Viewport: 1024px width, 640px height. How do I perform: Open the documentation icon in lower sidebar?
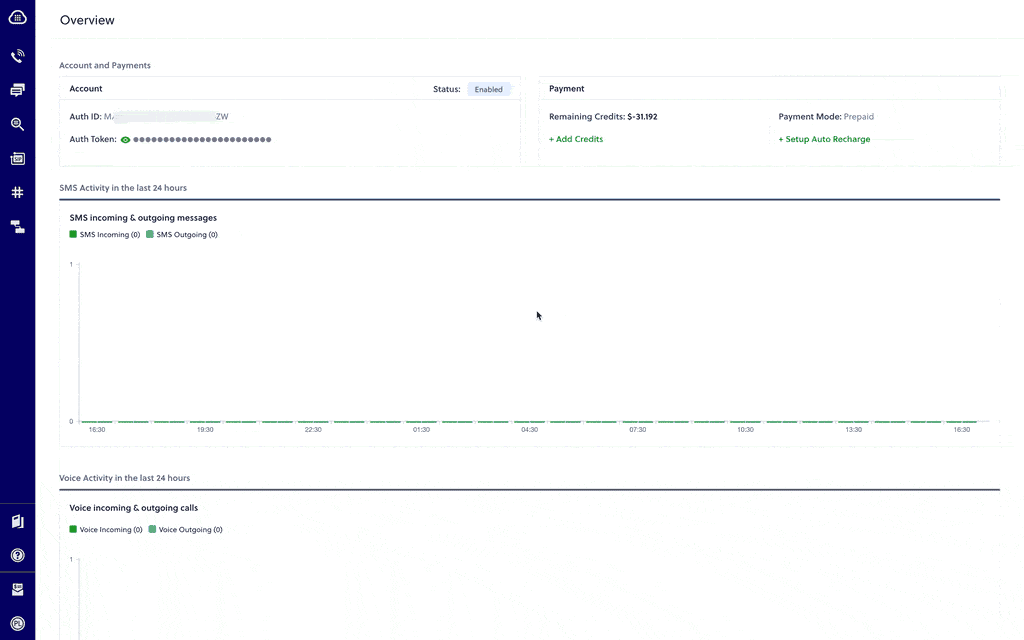[x=17, y=520]
